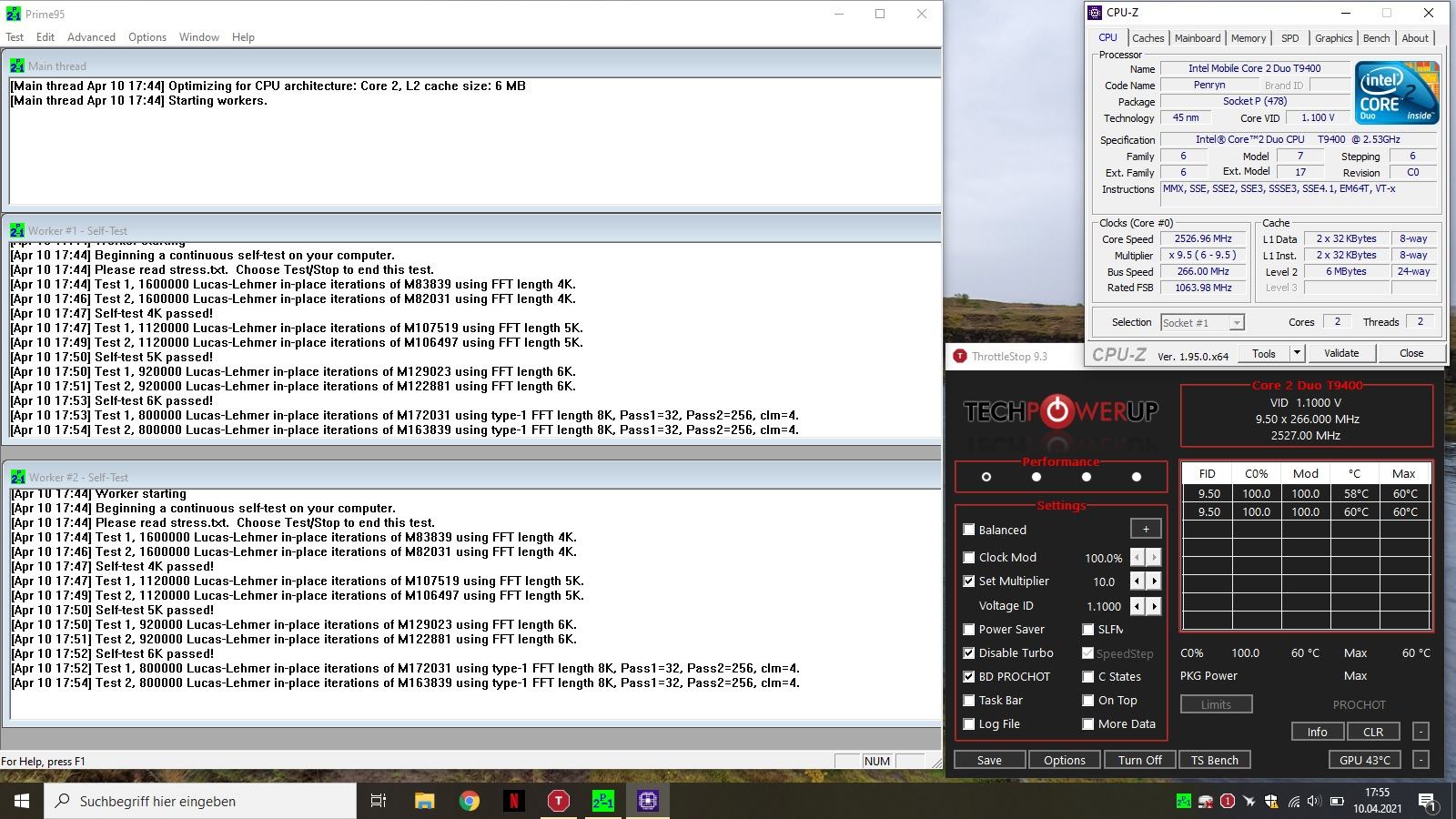The width and height of the screenshot is (1456, 819).
Task: Click the Main thread sub-window icon
Action: pyautogui.click(x=17, y=66)
